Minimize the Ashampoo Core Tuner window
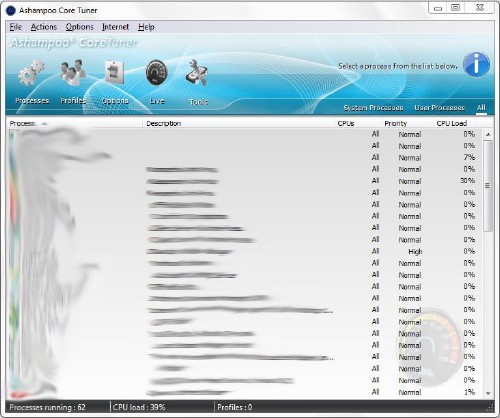This screenshot has height=418, width=500. tap(438, 8)
